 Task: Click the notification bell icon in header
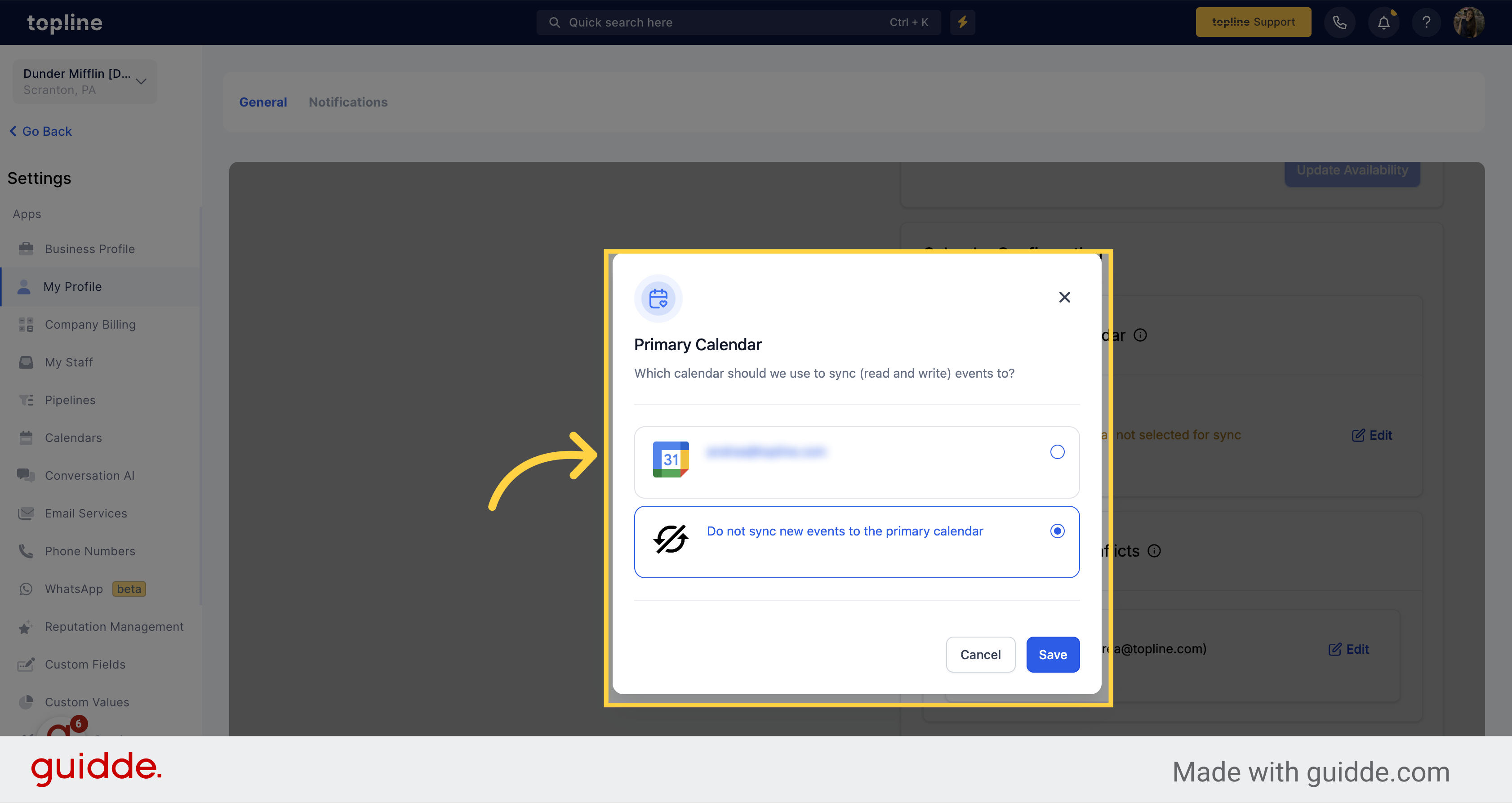(1383, 22)
